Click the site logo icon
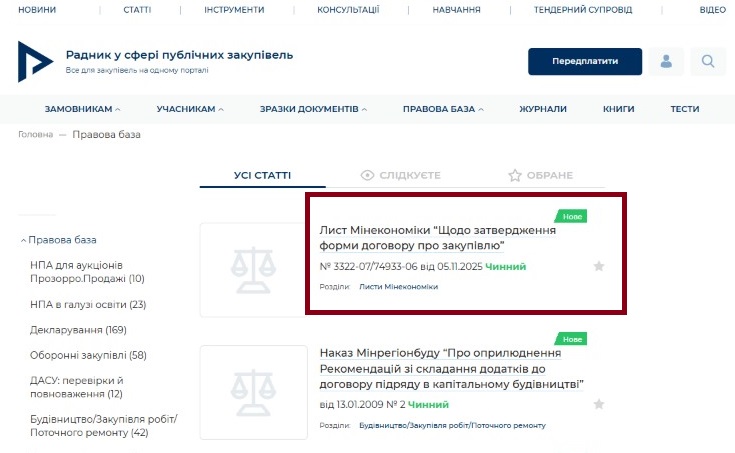735x453 pixels. (36, 61)
